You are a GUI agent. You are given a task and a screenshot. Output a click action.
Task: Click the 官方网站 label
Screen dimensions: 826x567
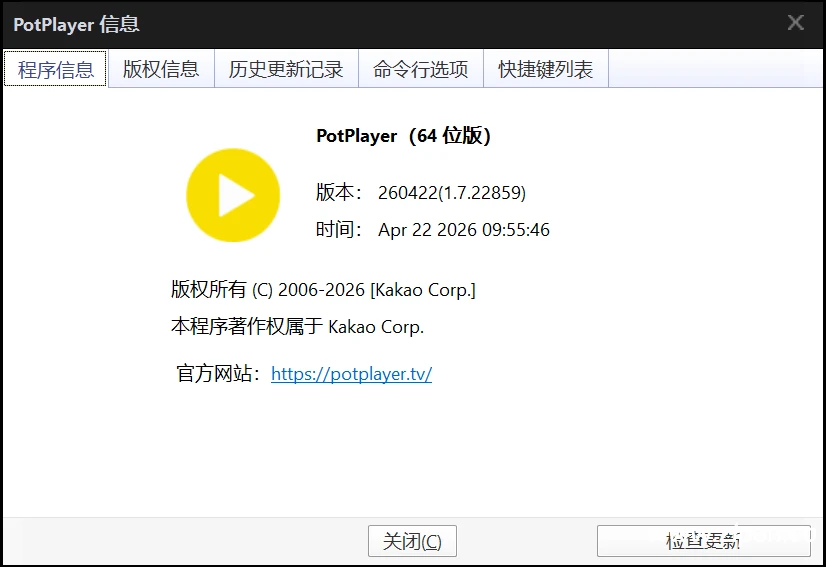pyautogui.click(x=218, y=374)
